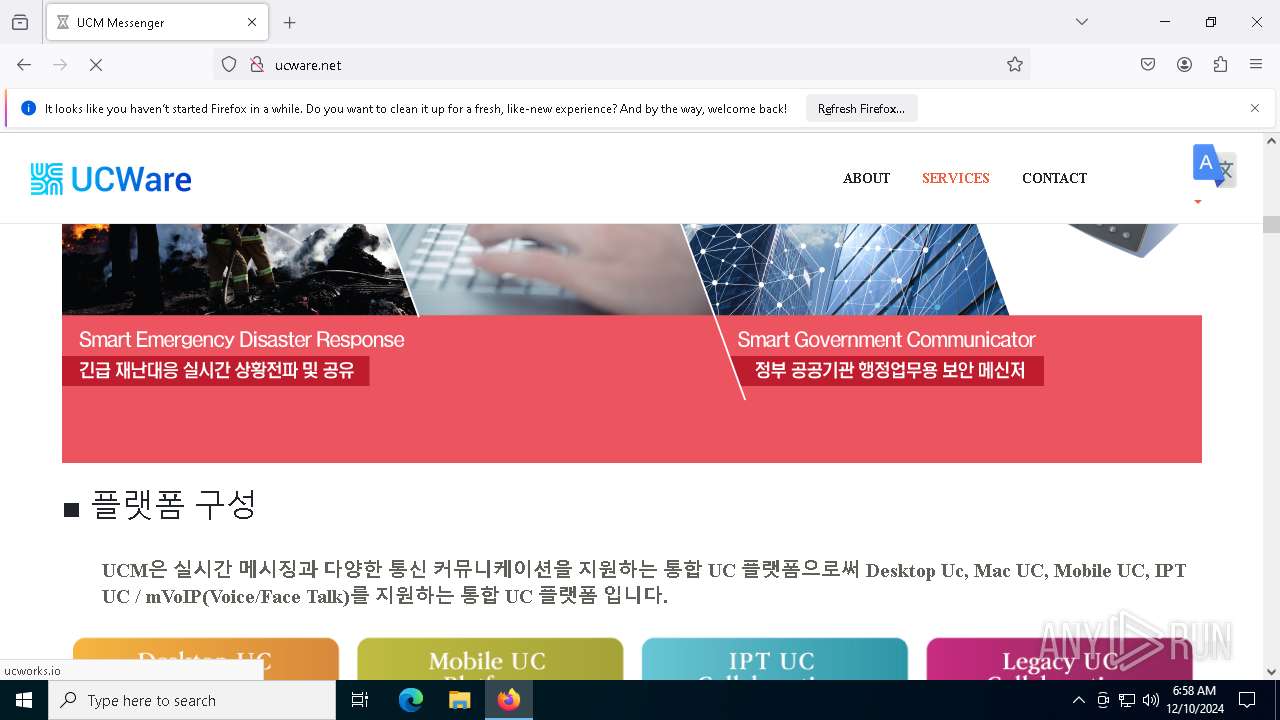Viewport: 1280px width, 720px height.
Task: Open the clock showing 6:58 AM
Action: tap(1194, 700)
